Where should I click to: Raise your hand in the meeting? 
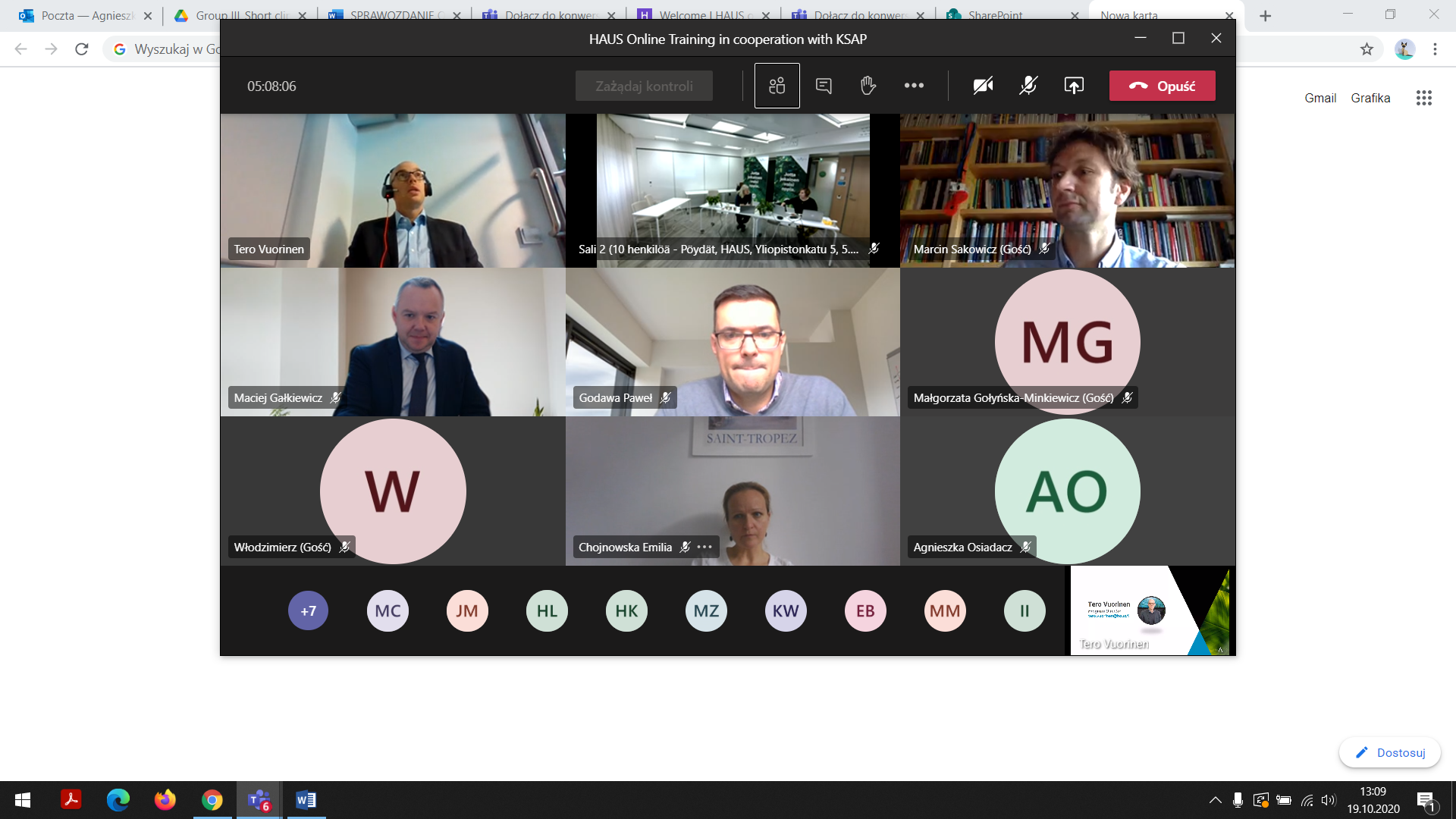[868, 86]
